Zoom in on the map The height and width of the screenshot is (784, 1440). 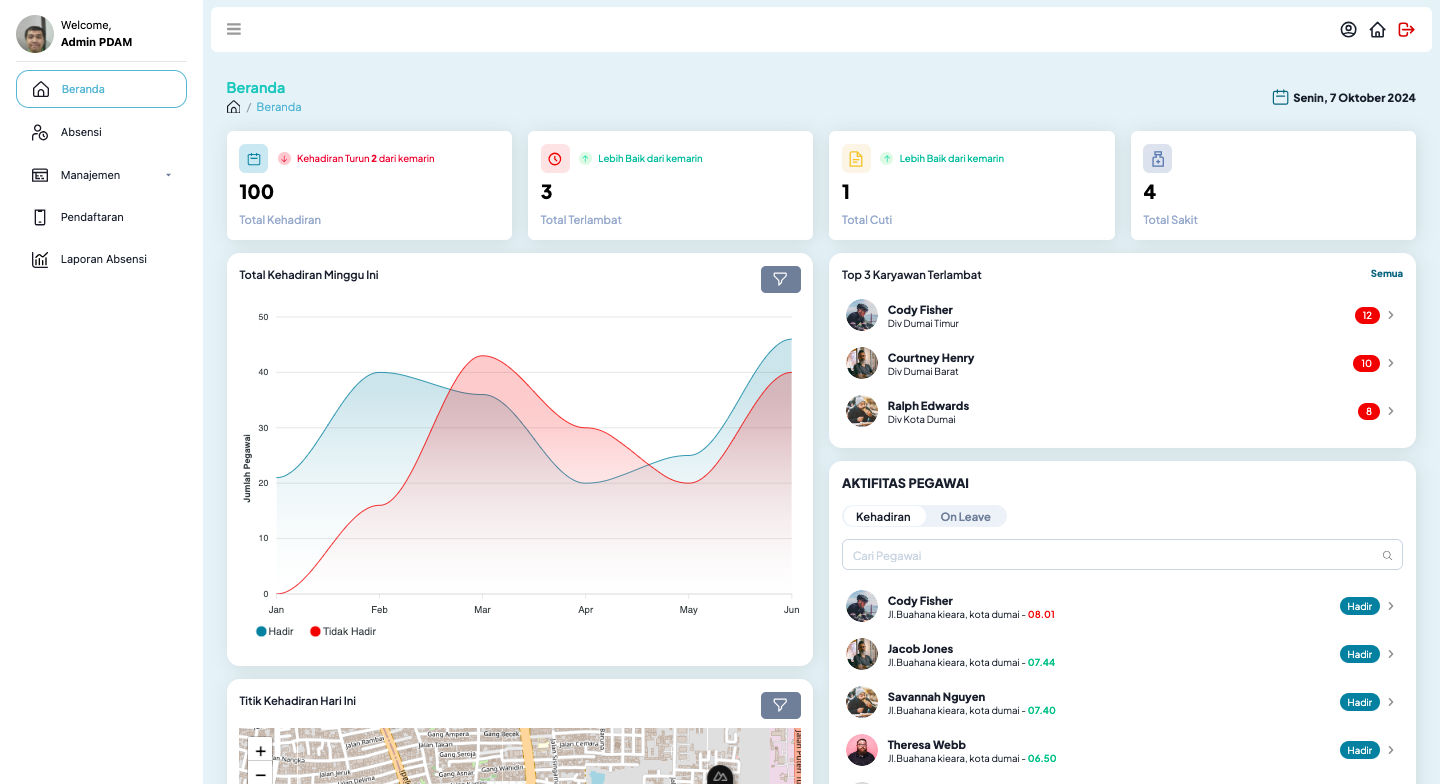pyautogui.click(x=260, y=751)
